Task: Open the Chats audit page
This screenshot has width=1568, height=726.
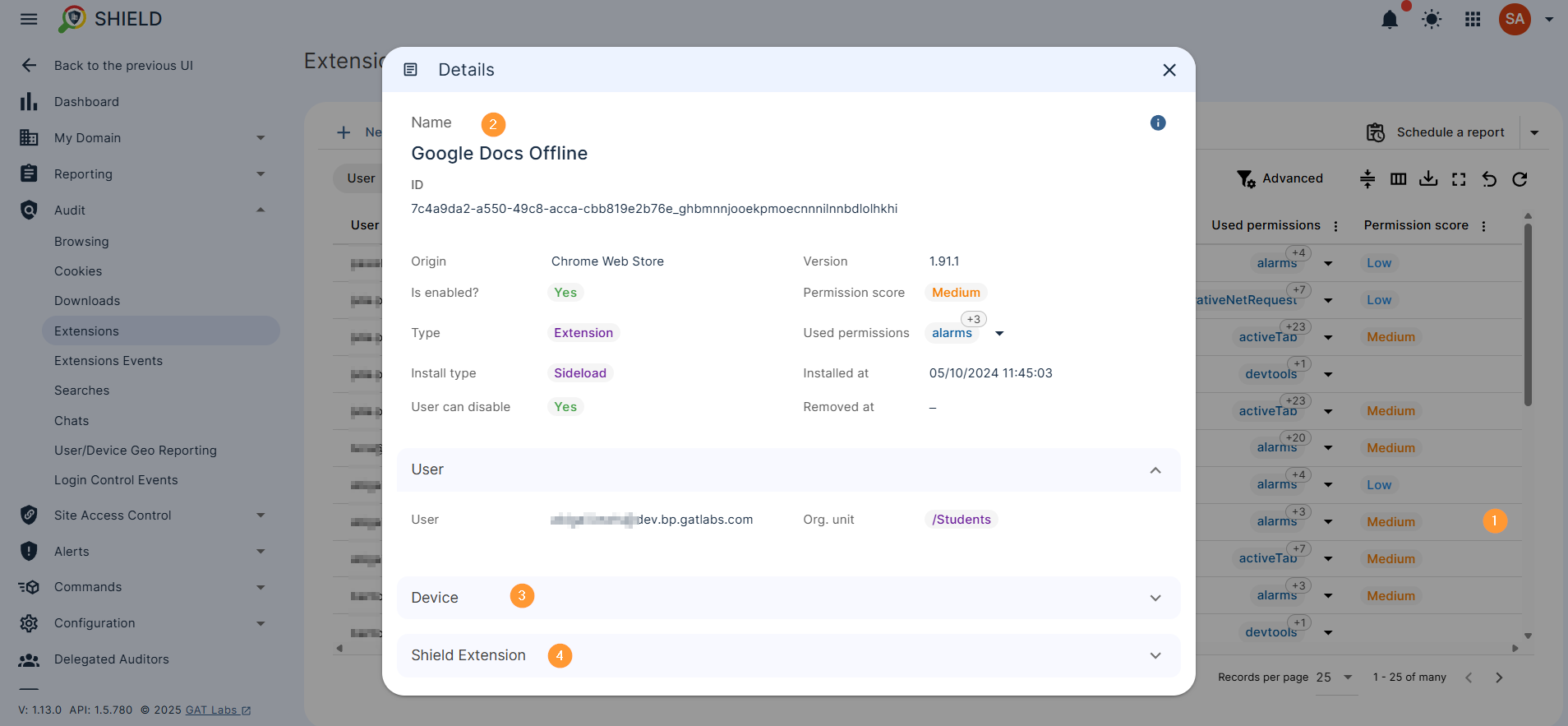Action: click(x=71, y=421)
